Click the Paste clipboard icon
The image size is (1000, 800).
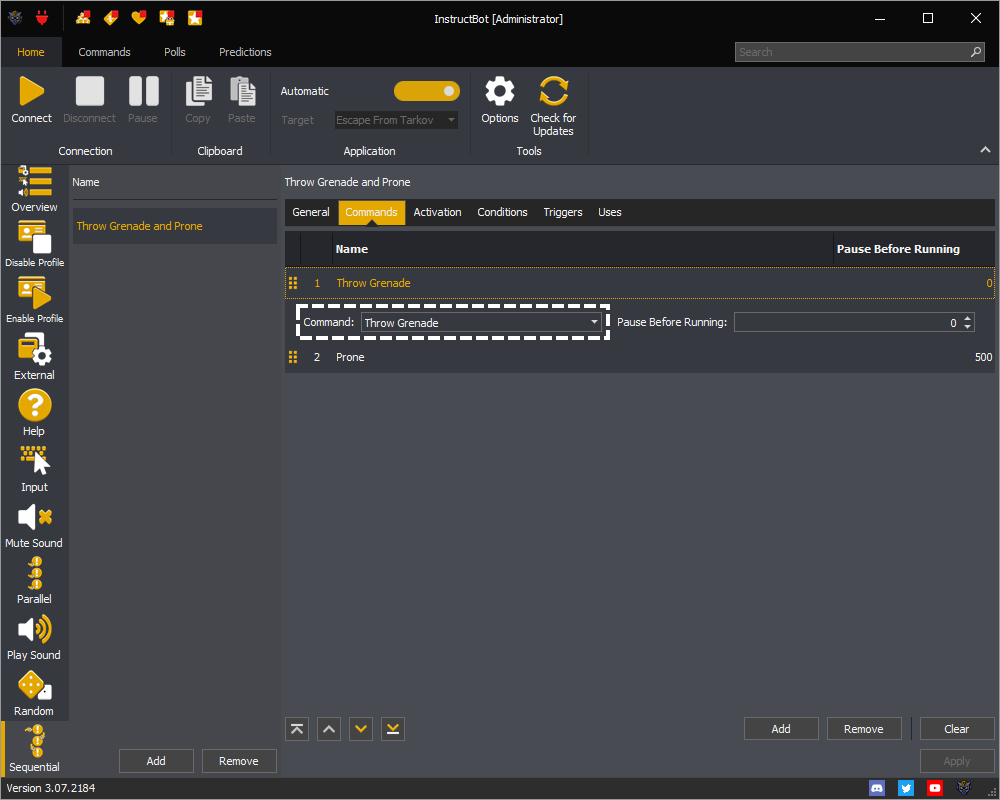(x=242, y=91)
